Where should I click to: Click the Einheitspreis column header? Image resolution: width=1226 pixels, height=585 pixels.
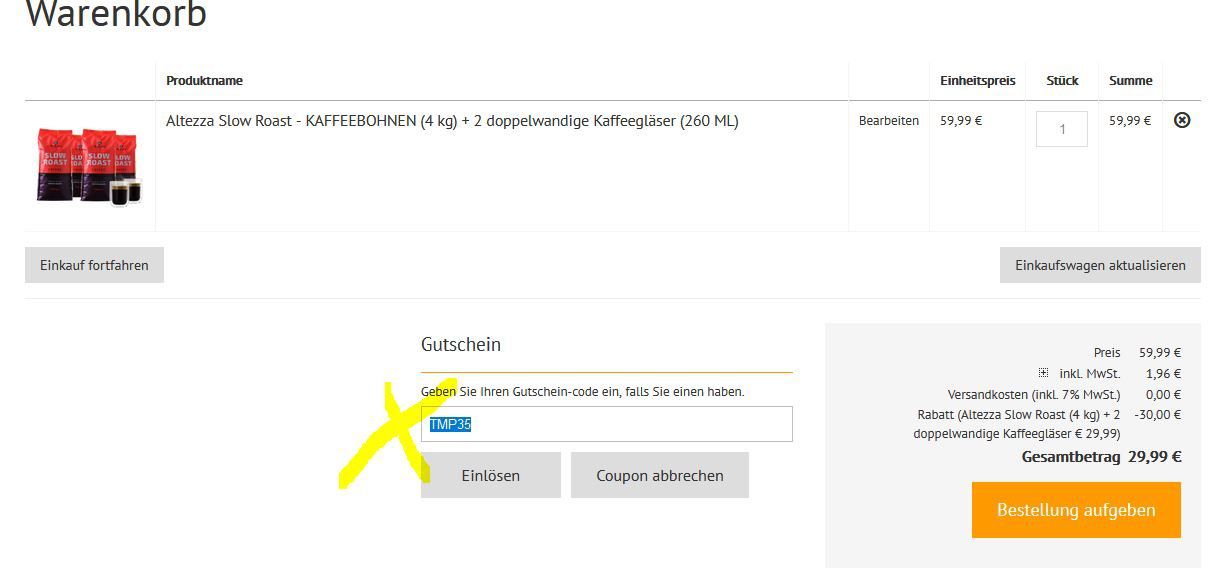pos(978,80)
